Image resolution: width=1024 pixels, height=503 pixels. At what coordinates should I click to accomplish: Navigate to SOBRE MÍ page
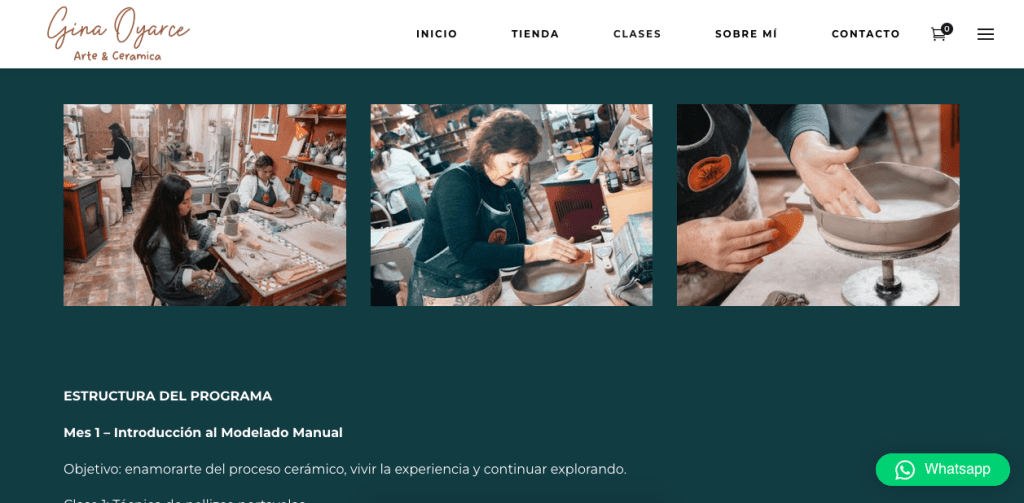(746, 34)
